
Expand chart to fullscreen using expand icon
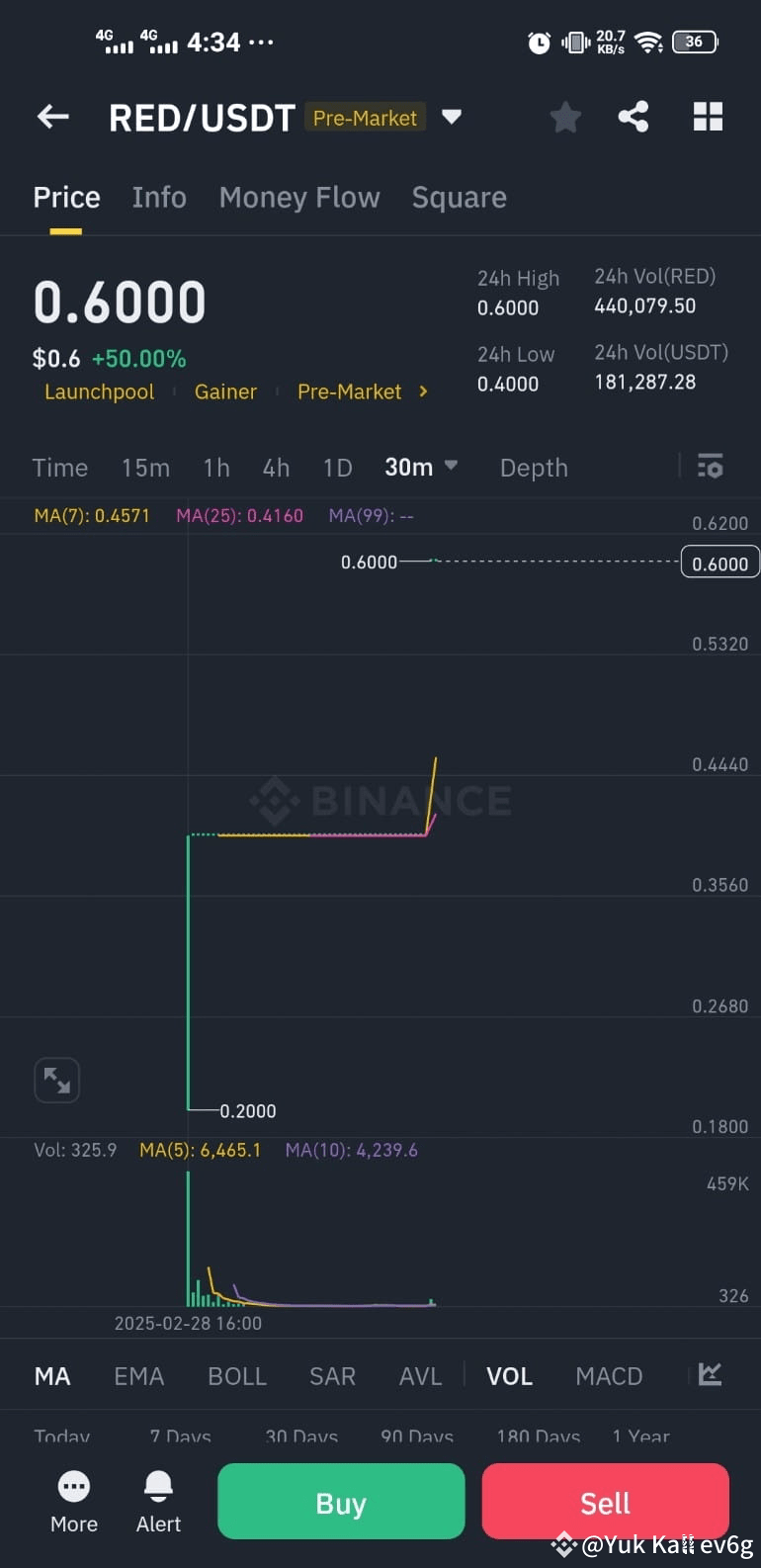click(56, 1080)
